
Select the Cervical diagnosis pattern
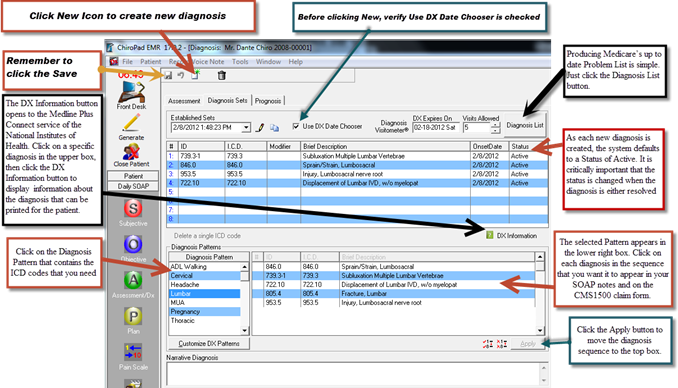pyautogui.click(x=205, y=276)
